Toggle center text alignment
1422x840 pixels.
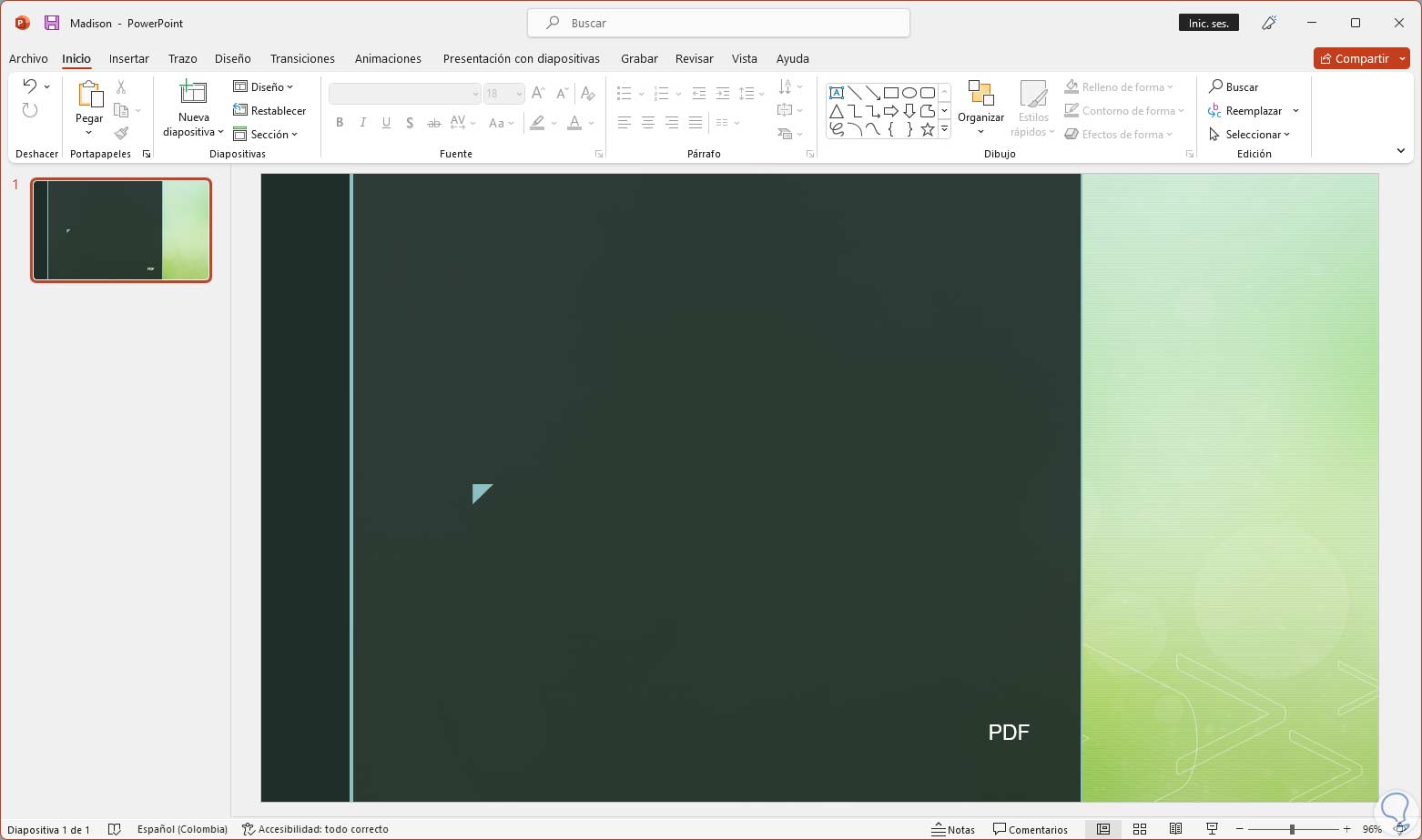click(x=648, y=123)
